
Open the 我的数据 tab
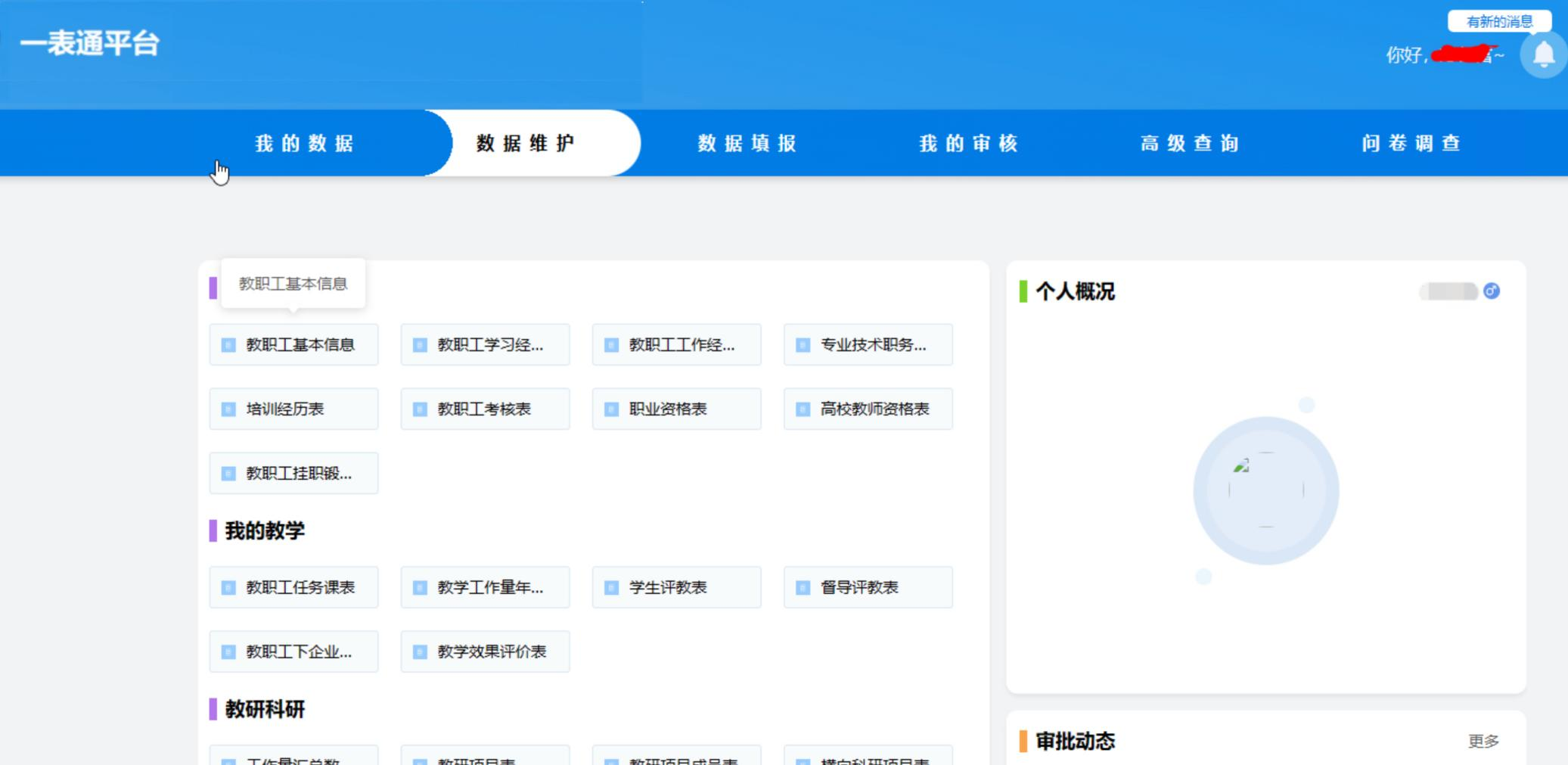pyautogui.click(x=304, y=143)
